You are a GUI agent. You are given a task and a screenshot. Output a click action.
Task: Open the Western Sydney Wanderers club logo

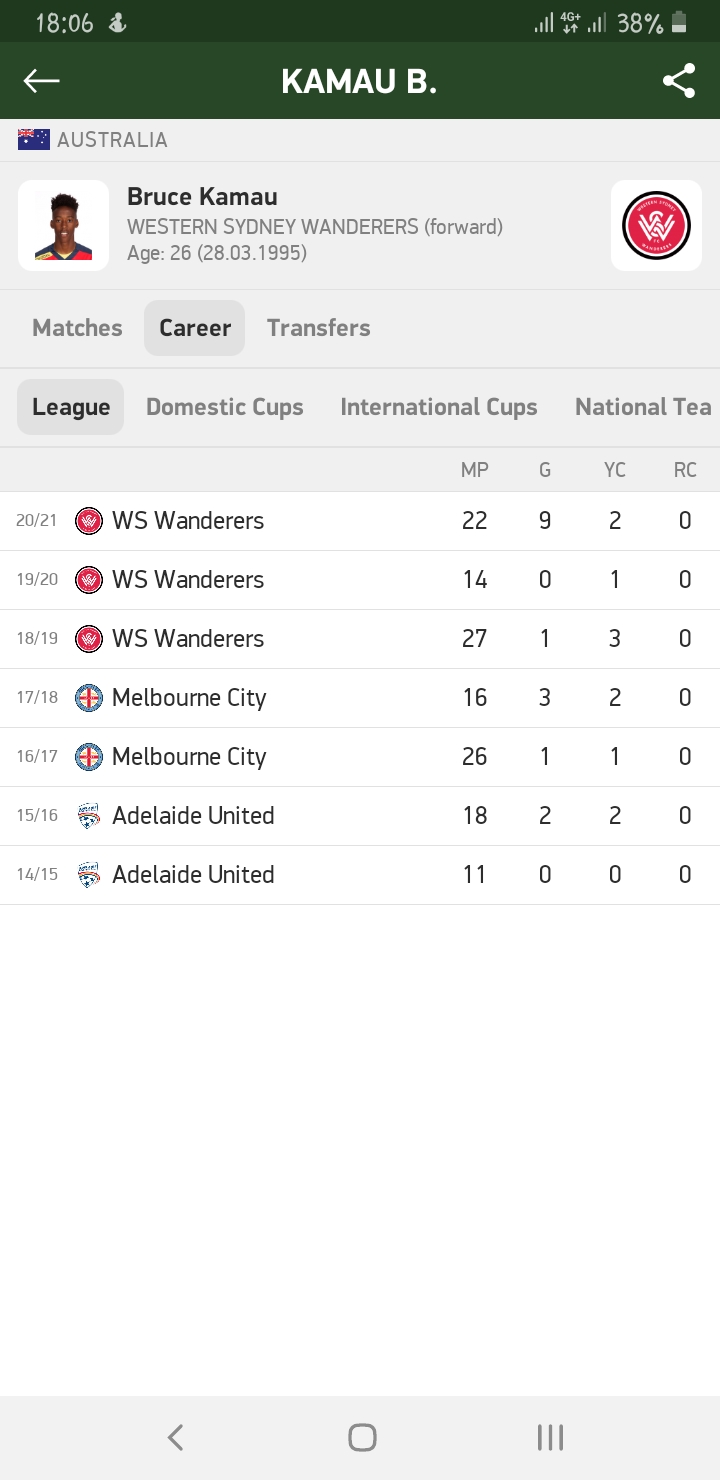pos(656,226)
